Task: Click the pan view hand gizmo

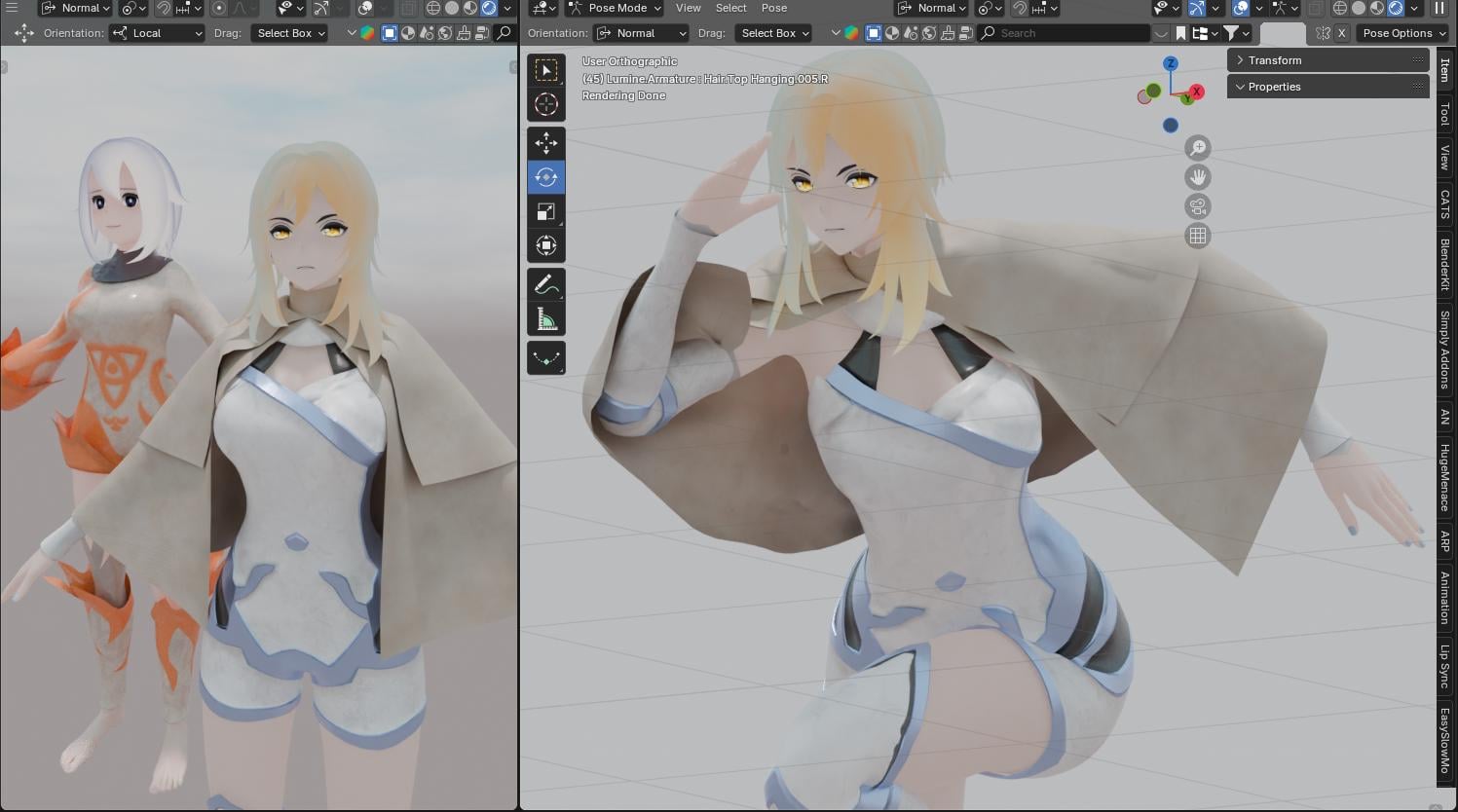Action: coord(1198,177)
